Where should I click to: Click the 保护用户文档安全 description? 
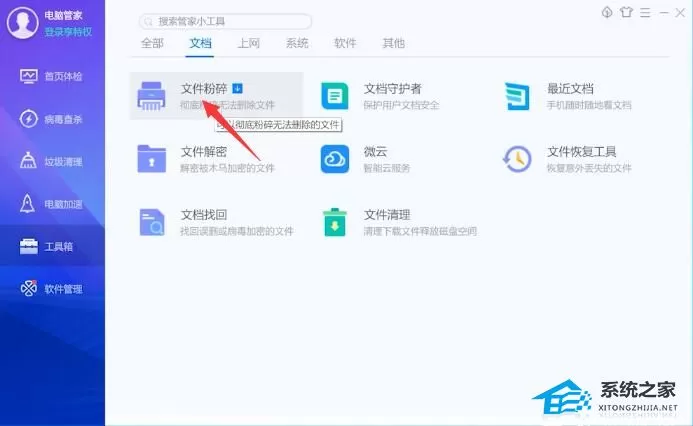click(401, 105)
